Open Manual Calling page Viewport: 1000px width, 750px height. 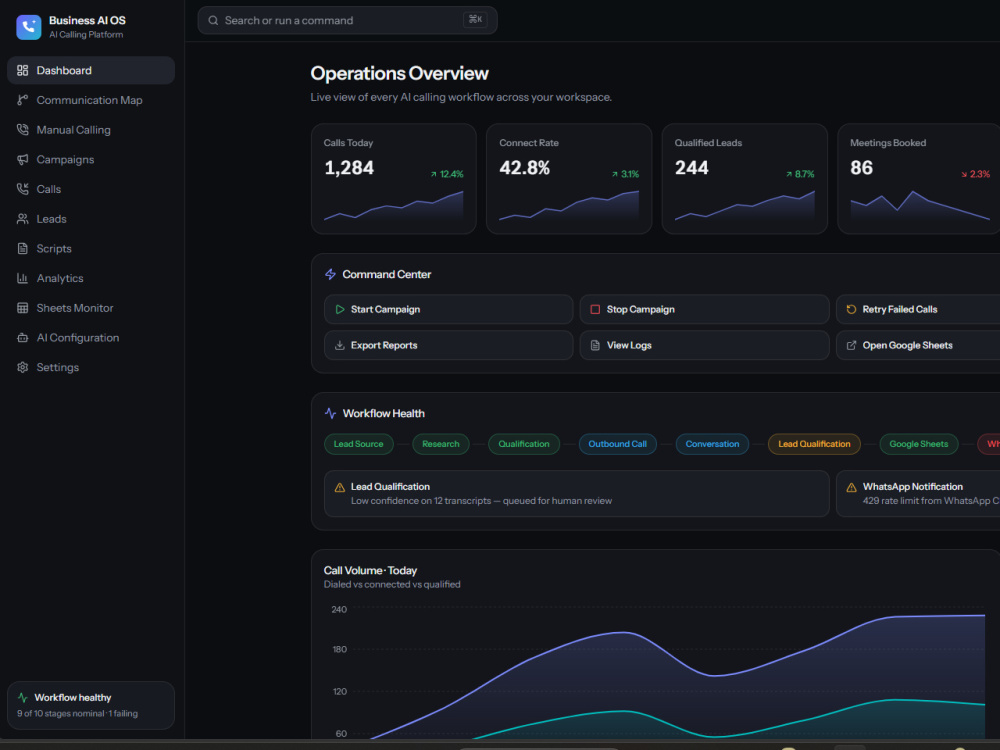pyautogui.click(x=91, y=130)
